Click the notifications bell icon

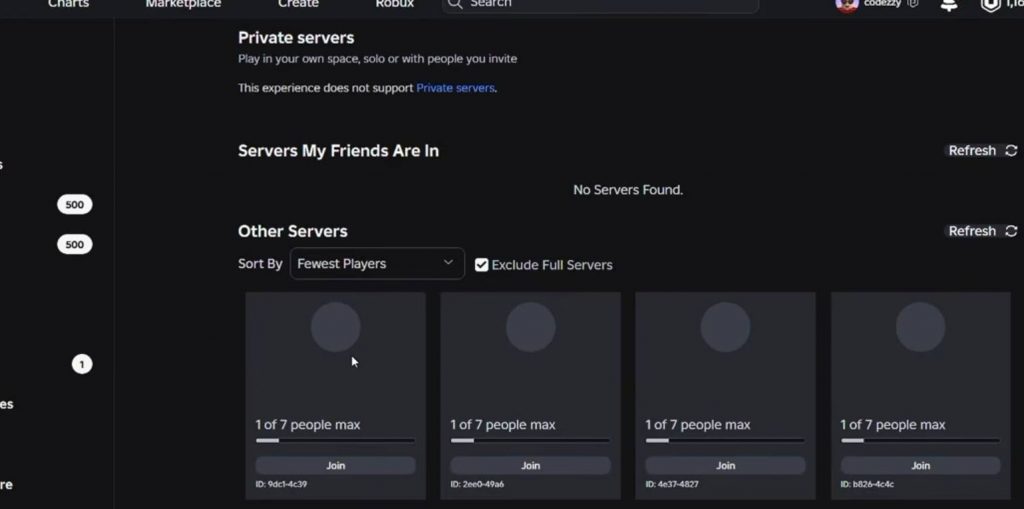pos(949,5)
